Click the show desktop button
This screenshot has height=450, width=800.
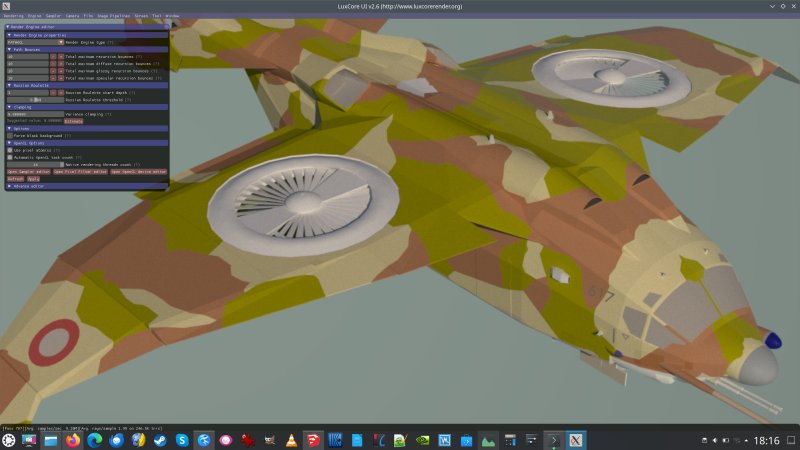coord(791,440)
